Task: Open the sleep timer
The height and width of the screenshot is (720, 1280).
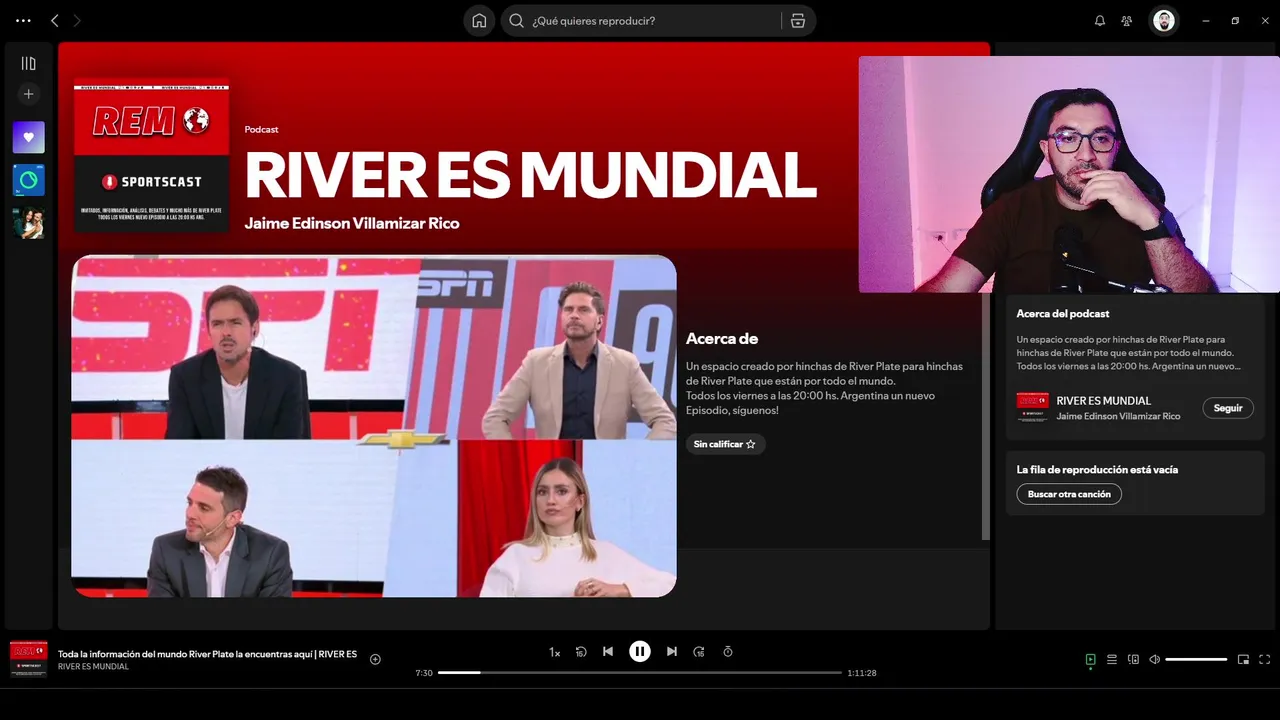Action: (x=728, y=652)
